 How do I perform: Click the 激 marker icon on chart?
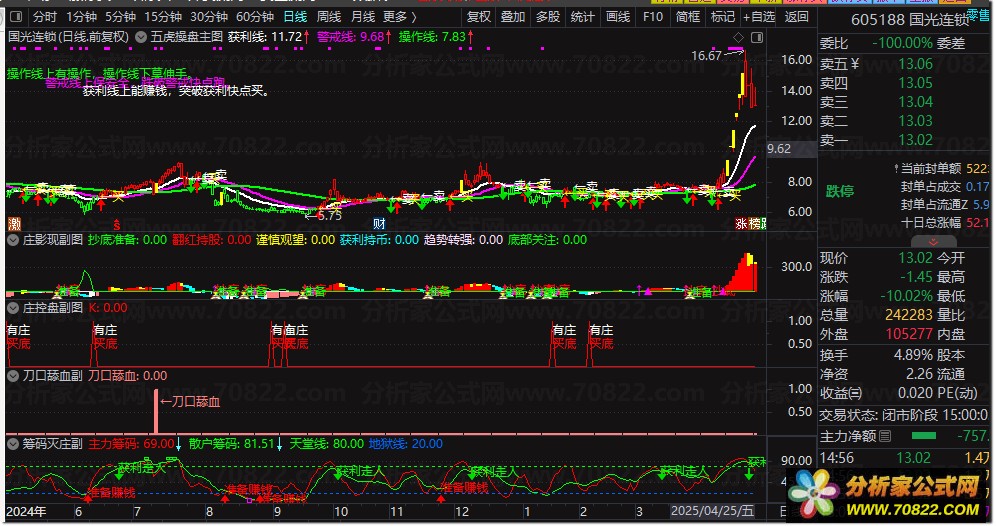[14, 224]
